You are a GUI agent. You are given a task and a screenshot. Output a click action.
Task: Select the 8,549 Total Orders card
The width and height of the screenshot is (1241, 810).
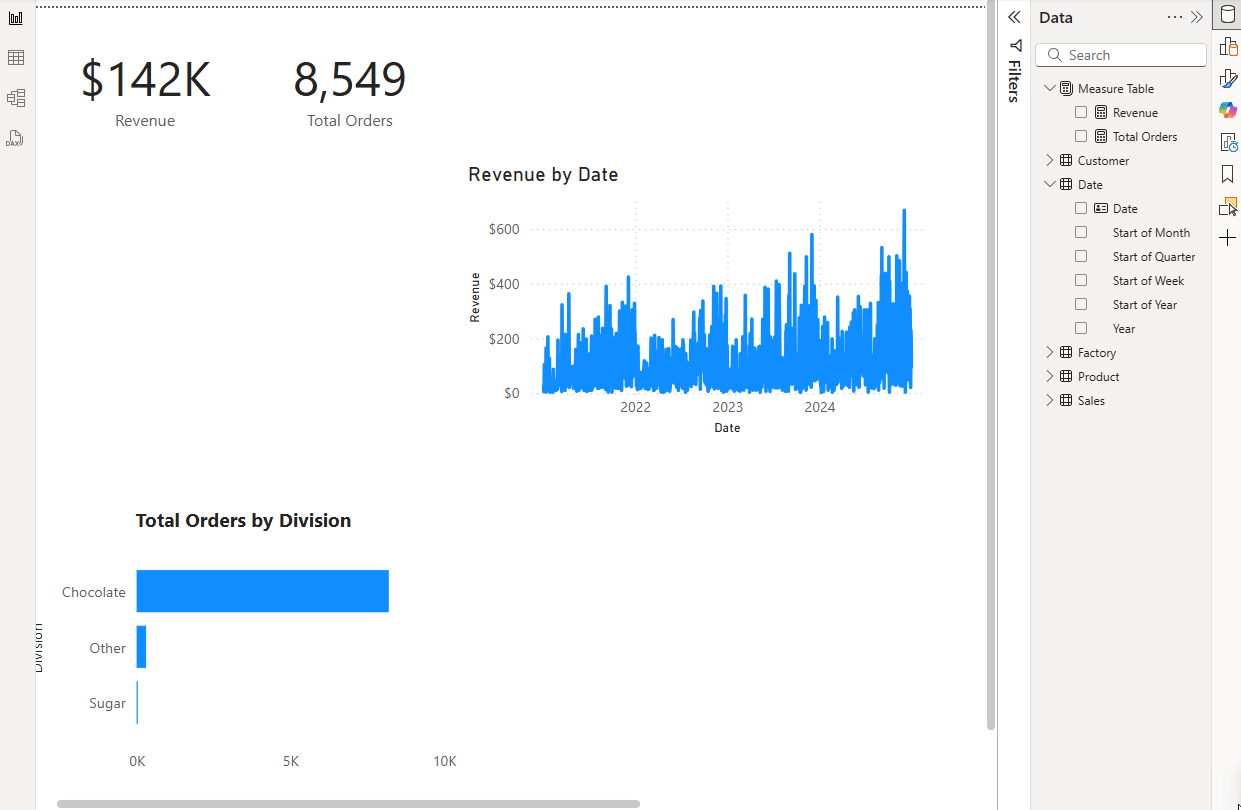click(350, 93)
